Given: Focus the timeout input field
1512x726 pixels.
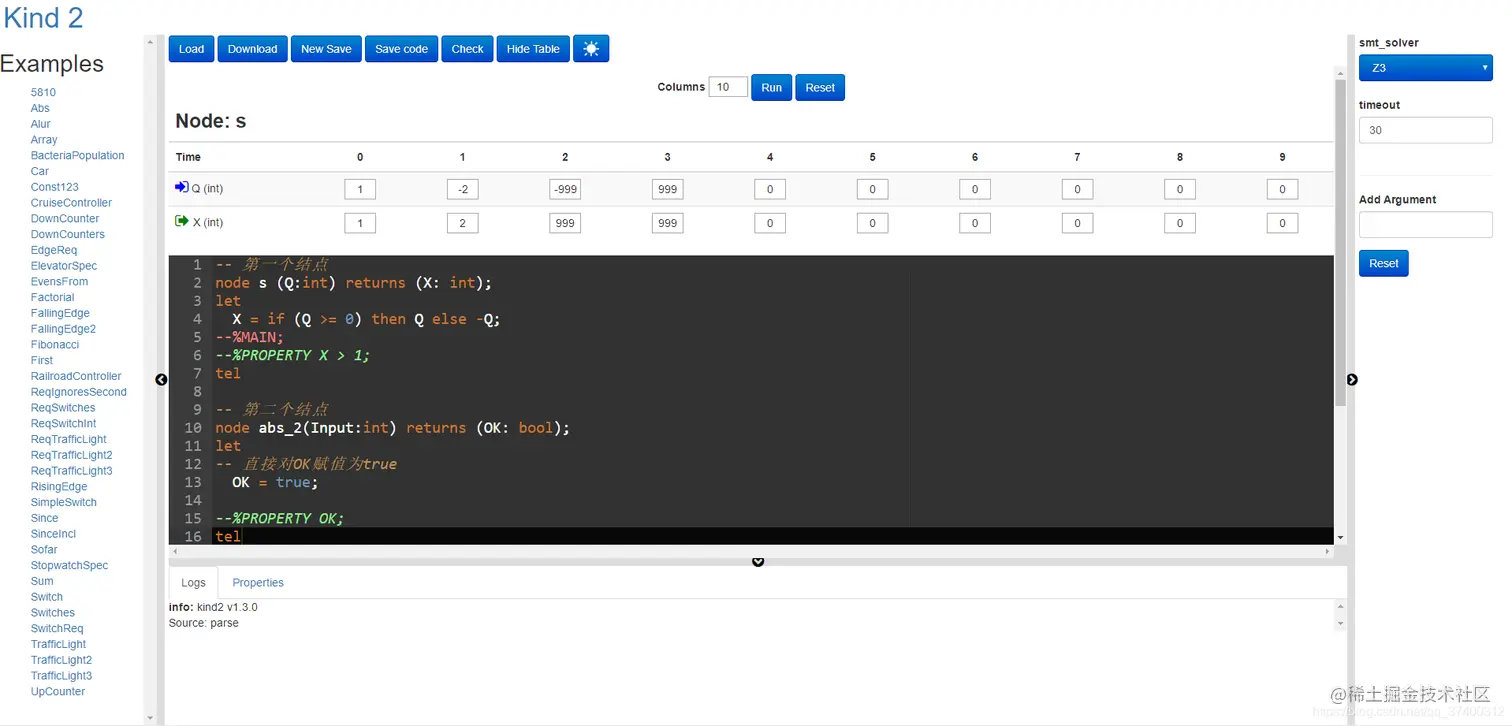Looking at the screenshot, I should pyautogui.click(x=1425, y=130).
